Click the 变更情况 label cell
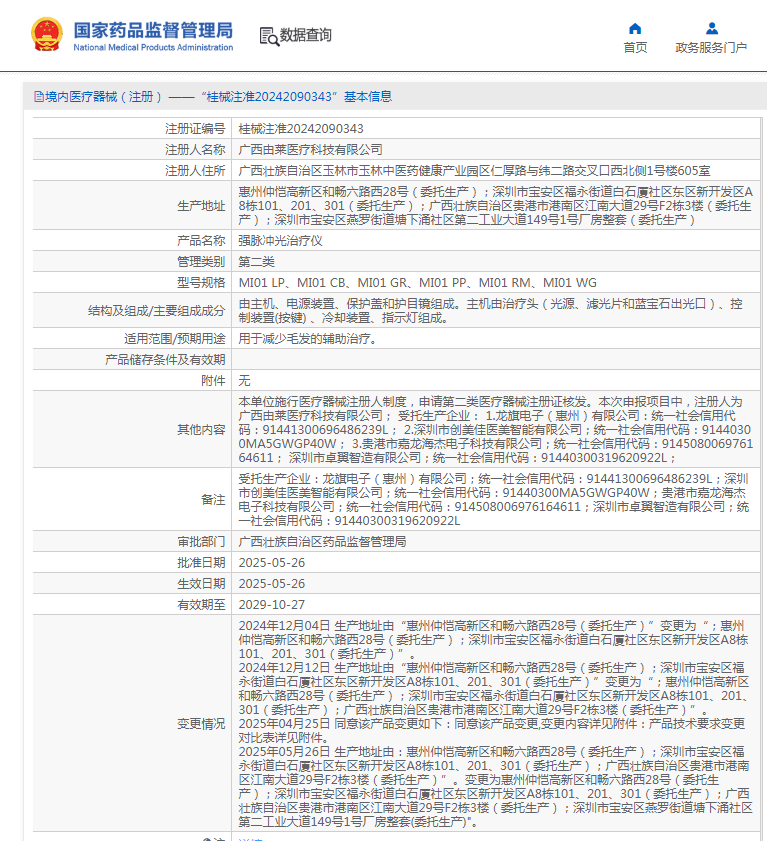Screen dimensions: 767x841 [x=132, y=724]
